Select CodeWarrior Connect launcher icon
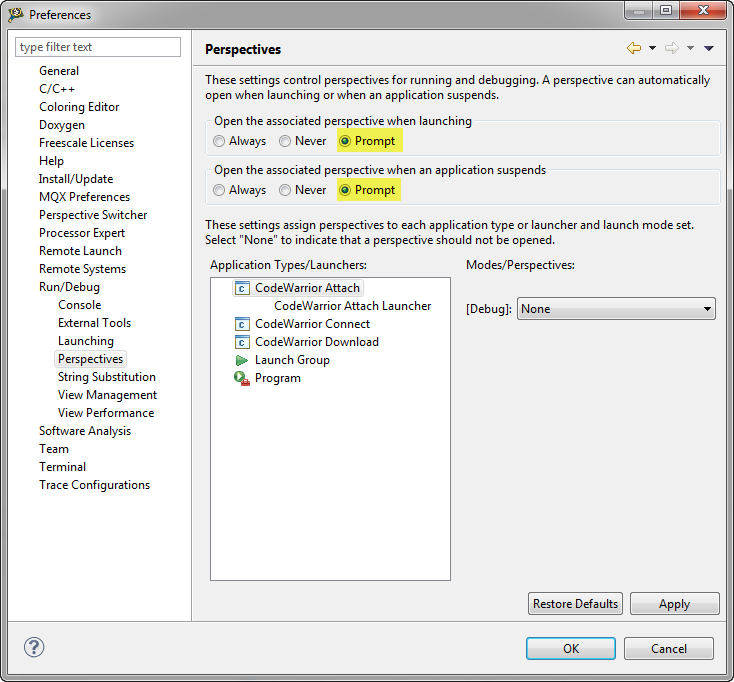Viewport: 734px width, 682px height. [x=241, y=324]
